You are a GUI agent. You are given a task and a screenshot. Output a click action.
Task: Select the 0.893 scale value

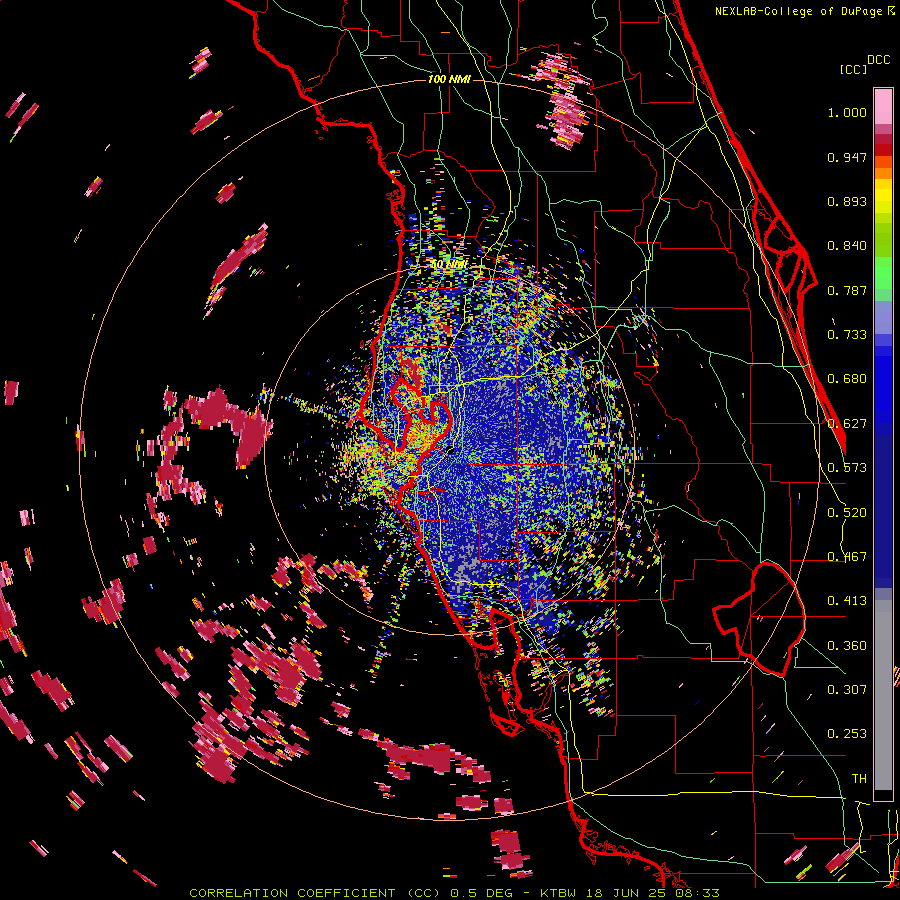[847, 201]
